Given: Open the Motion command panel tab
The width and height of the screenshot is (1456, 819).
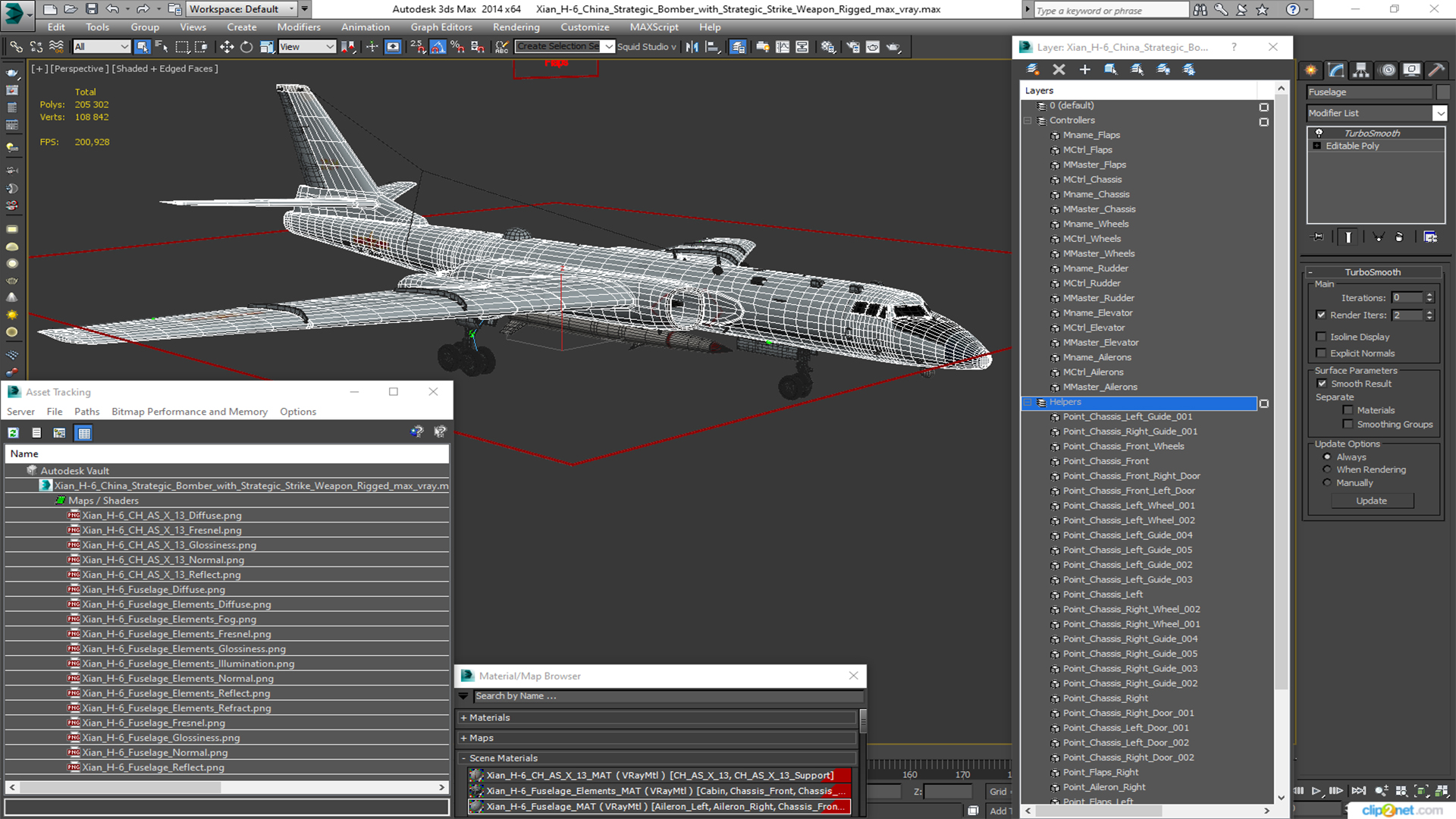Looking at the screenshot, I should (x=1387, y=70).
